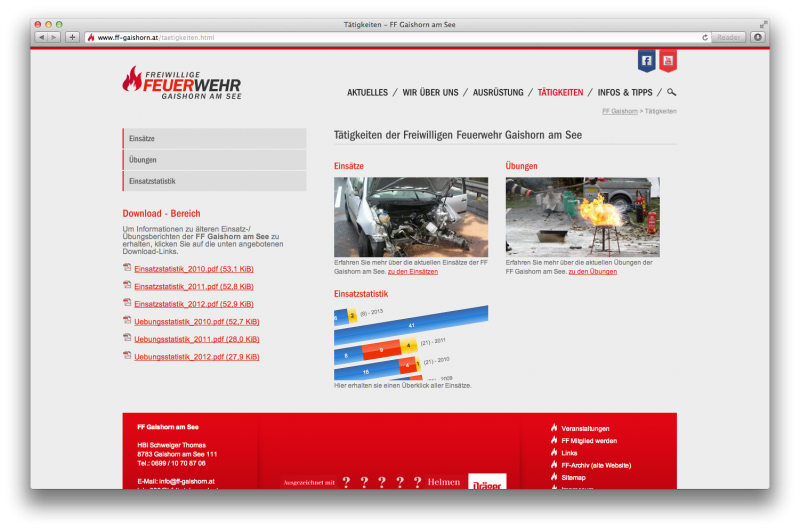This screenshot has height=531, width=800.
Task: Open FF Mitglied werden footer link
Action: click(x=589, y=441)
